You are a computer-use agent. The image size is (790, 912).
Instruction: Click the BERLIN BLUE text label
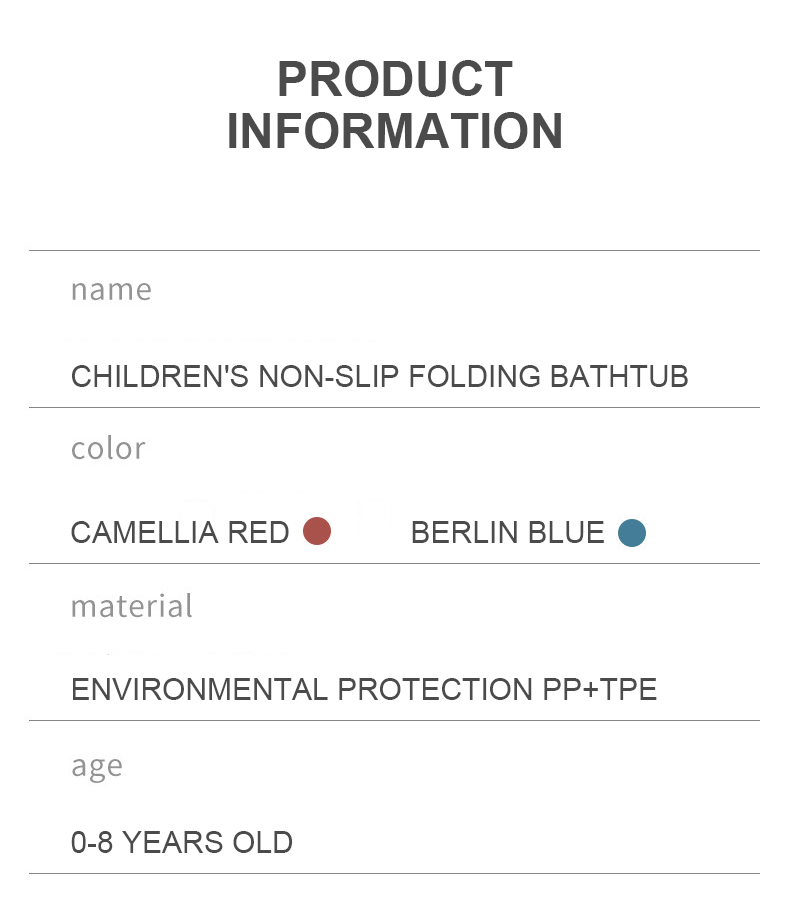point(507,533)
